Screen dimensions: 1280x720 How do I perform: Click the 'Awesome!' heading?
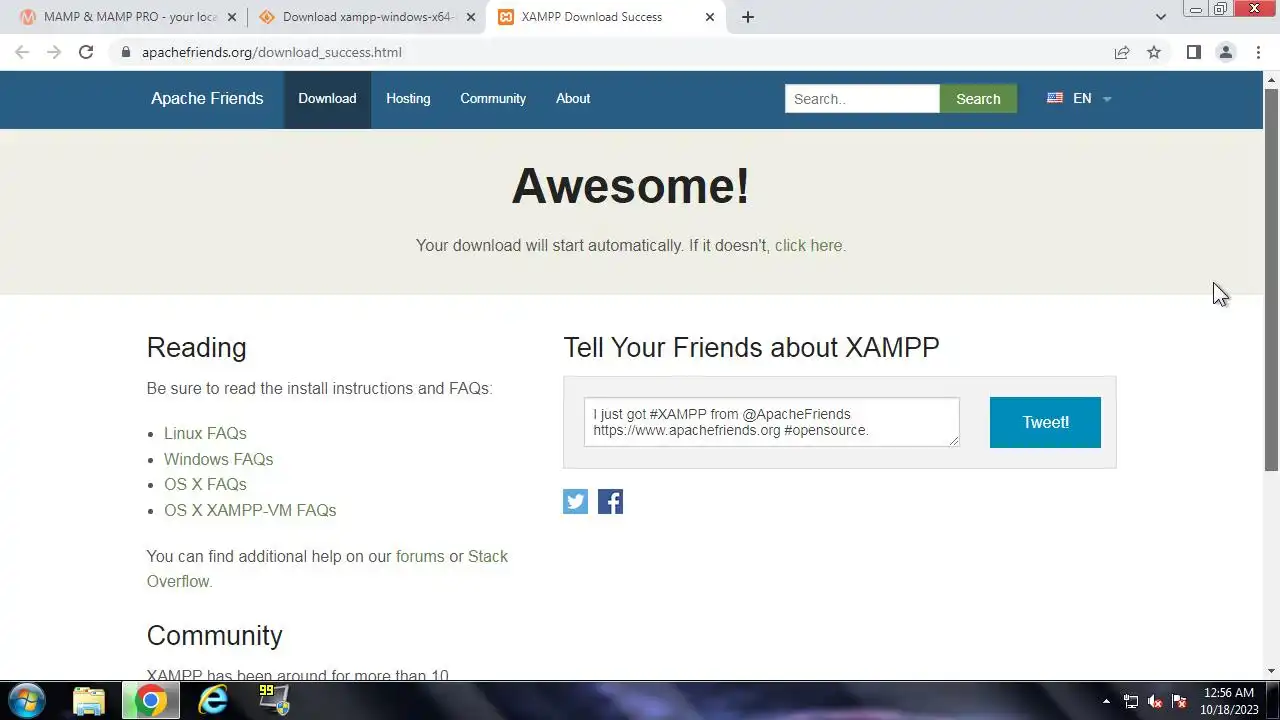[630, 186]
